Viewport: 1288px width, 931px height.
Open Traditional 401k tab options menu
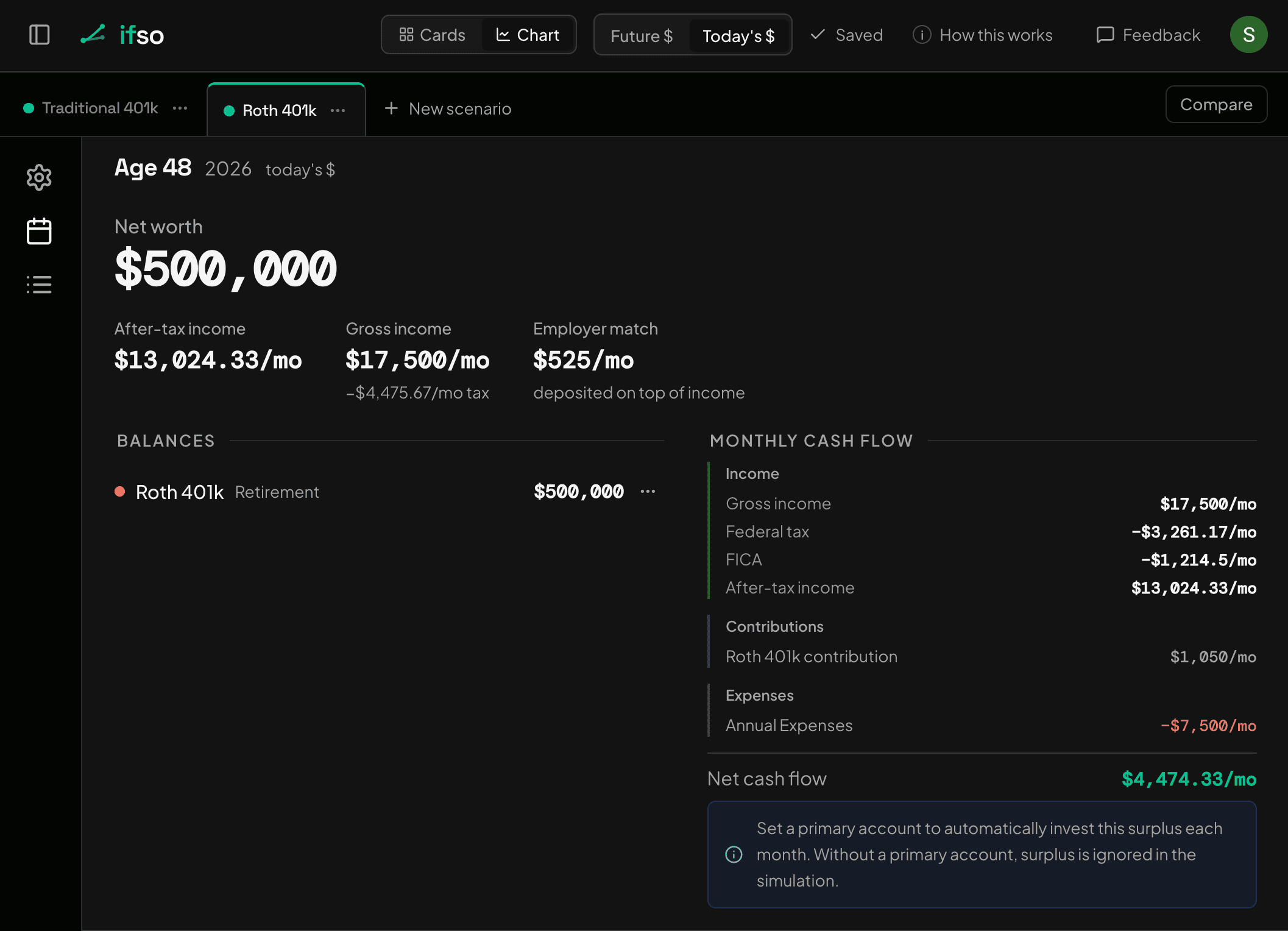(x=180, y=108)
